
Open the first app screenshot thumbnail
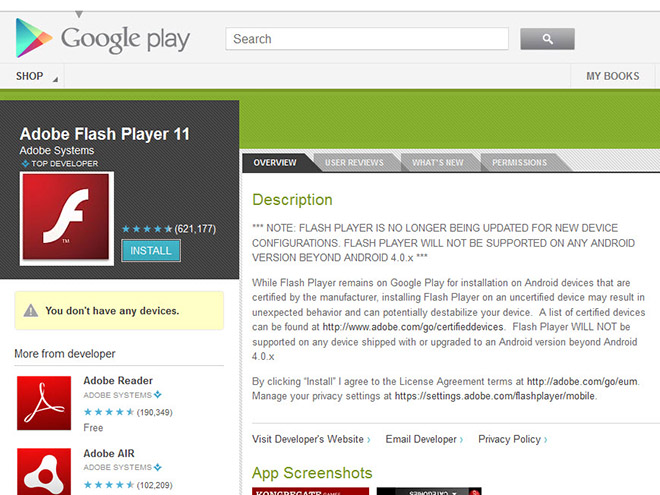[x=310, y=491]
